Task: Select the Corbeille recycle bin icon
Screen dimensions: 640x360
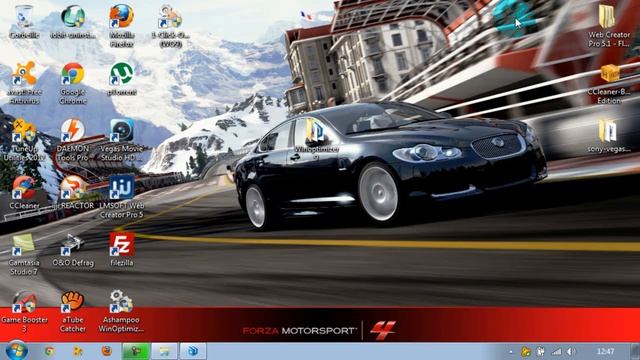Action: click(x=24, y=21)
